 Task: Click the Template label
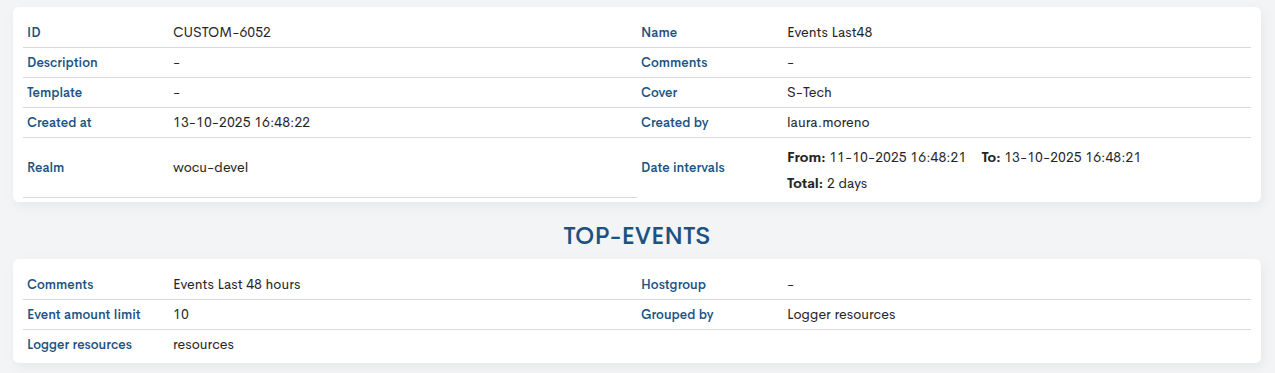tap(55, 92)
